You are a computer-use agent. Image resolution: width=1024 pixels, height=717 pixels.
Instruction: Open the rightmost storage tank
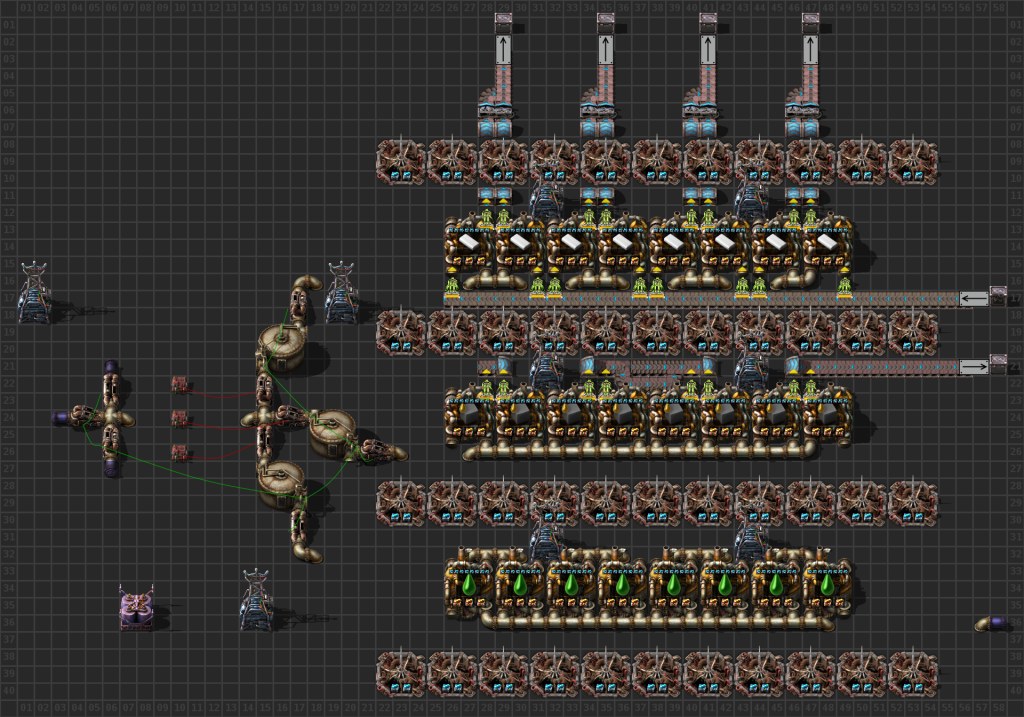pyautogui.click(x=332, y=433)
